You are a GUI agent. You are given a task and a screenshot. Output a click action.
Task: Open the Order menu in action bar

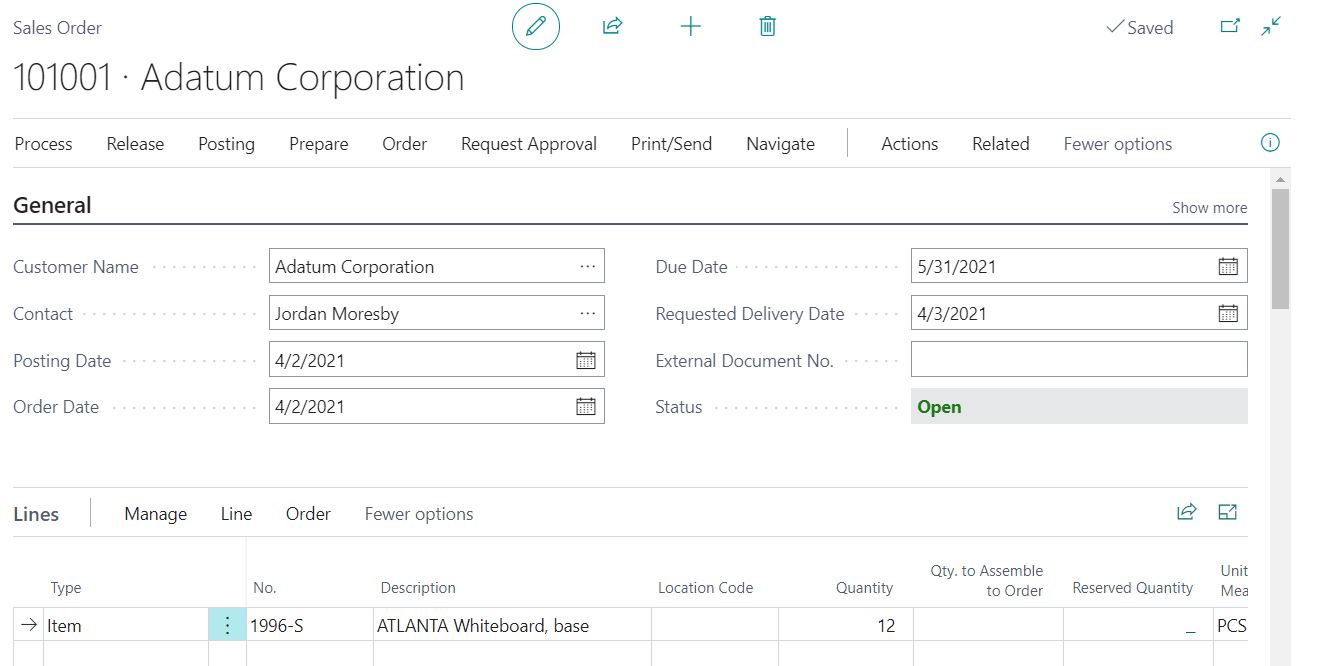tap(405, 144)
